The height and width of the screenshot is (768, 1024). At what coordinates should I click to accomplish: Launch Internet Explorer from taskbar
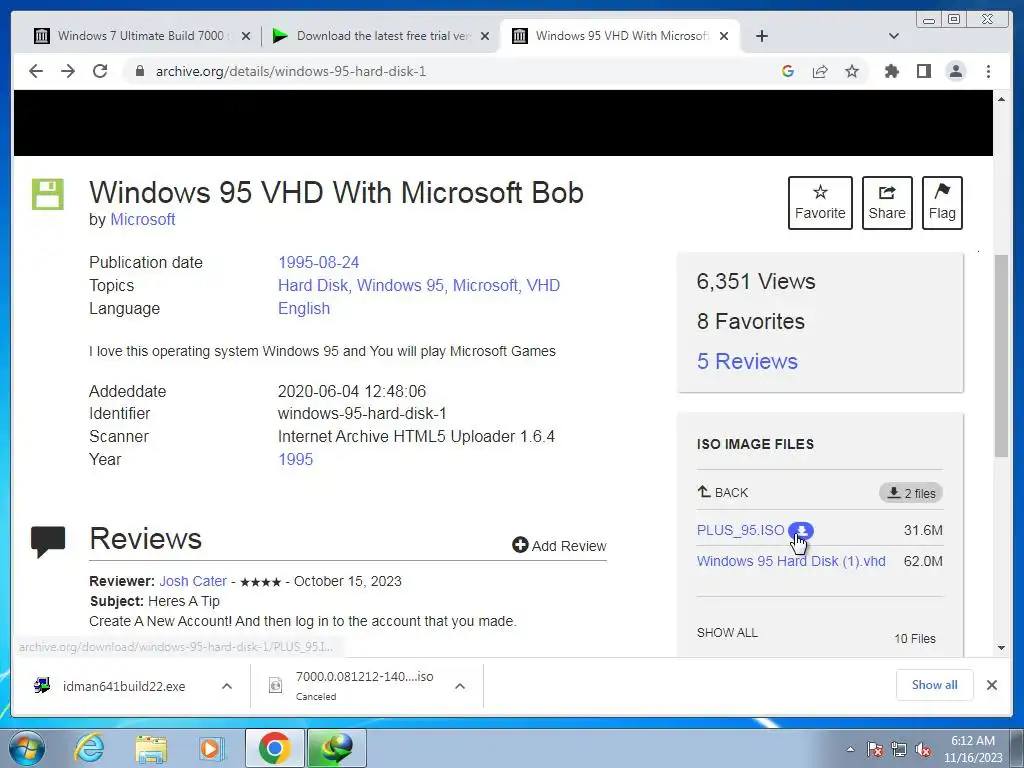pyautogui.click(x=89, y=748)
